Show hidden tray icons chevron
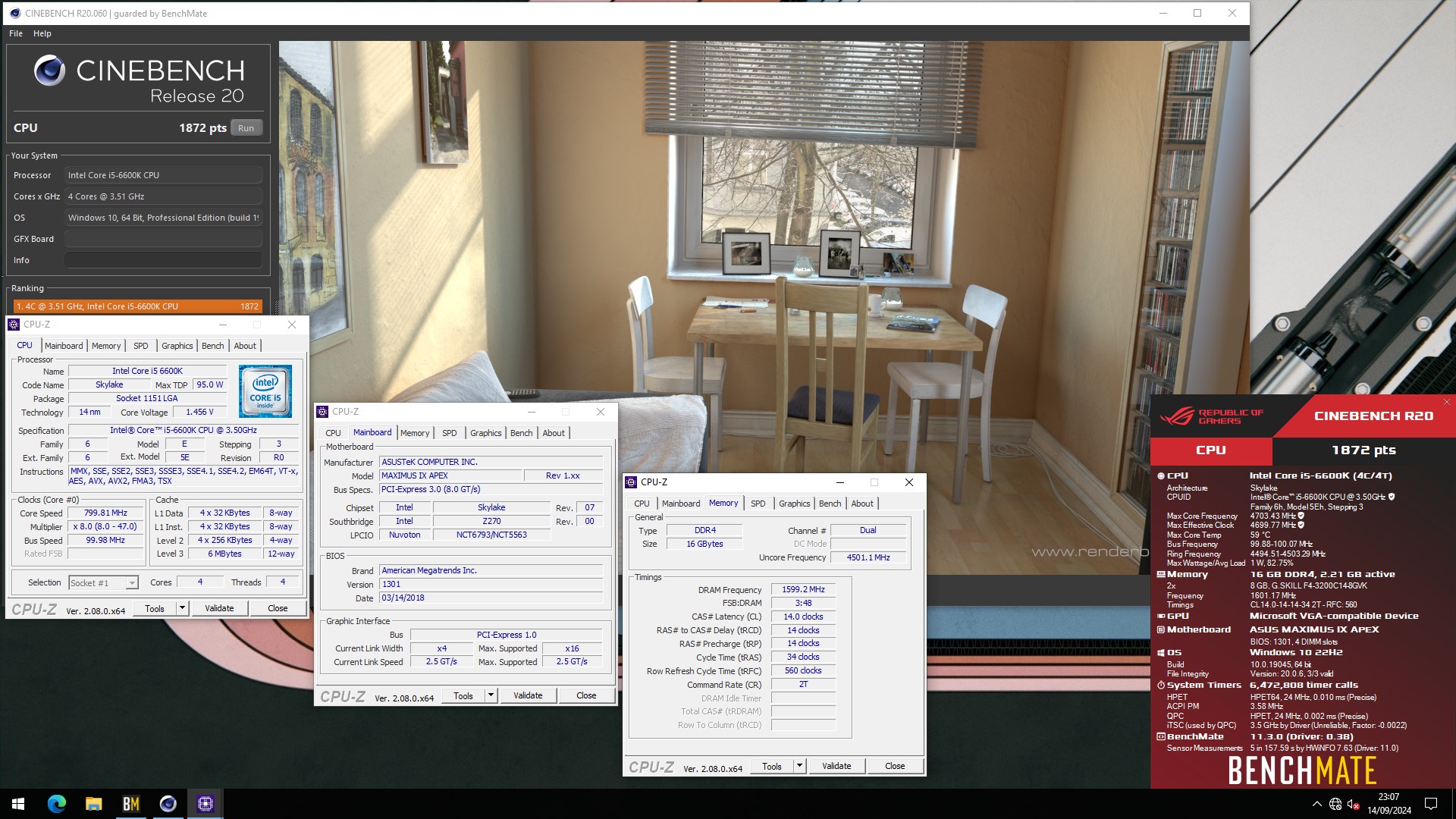Viewport: 1456px width, 819px height. click(1316, 804)
